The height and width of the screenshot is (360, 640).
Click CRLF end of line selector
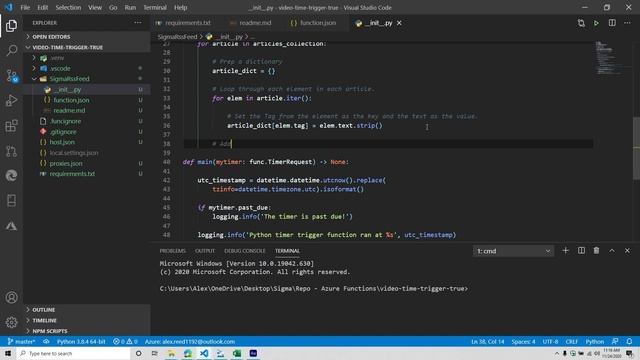[x=571, y=342]
